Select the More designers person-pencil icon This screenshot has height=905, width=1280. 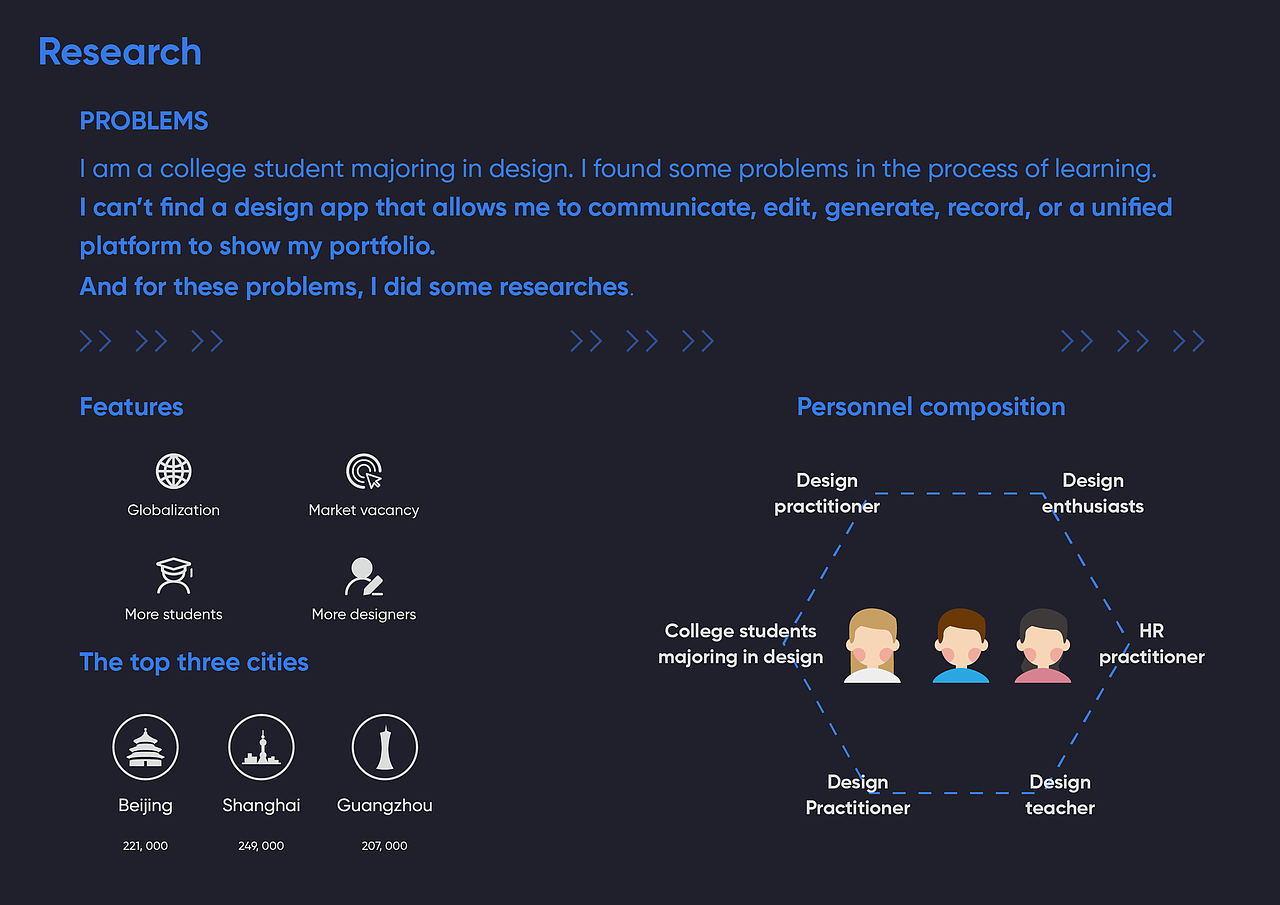point(364,576)
